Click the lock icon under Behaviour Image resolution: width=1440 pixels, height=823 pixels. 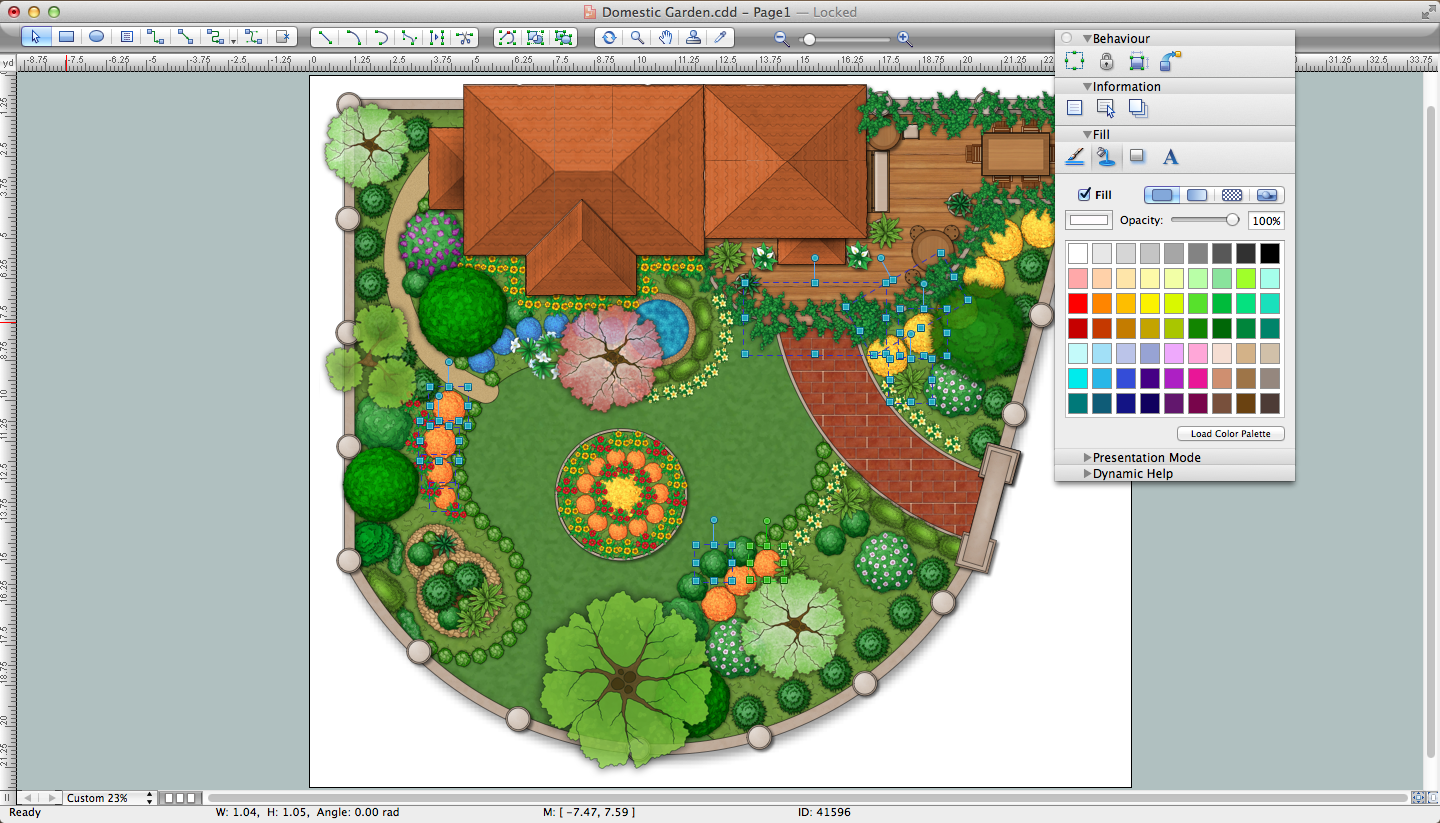pyautogui.click(x=1106, y=62)
